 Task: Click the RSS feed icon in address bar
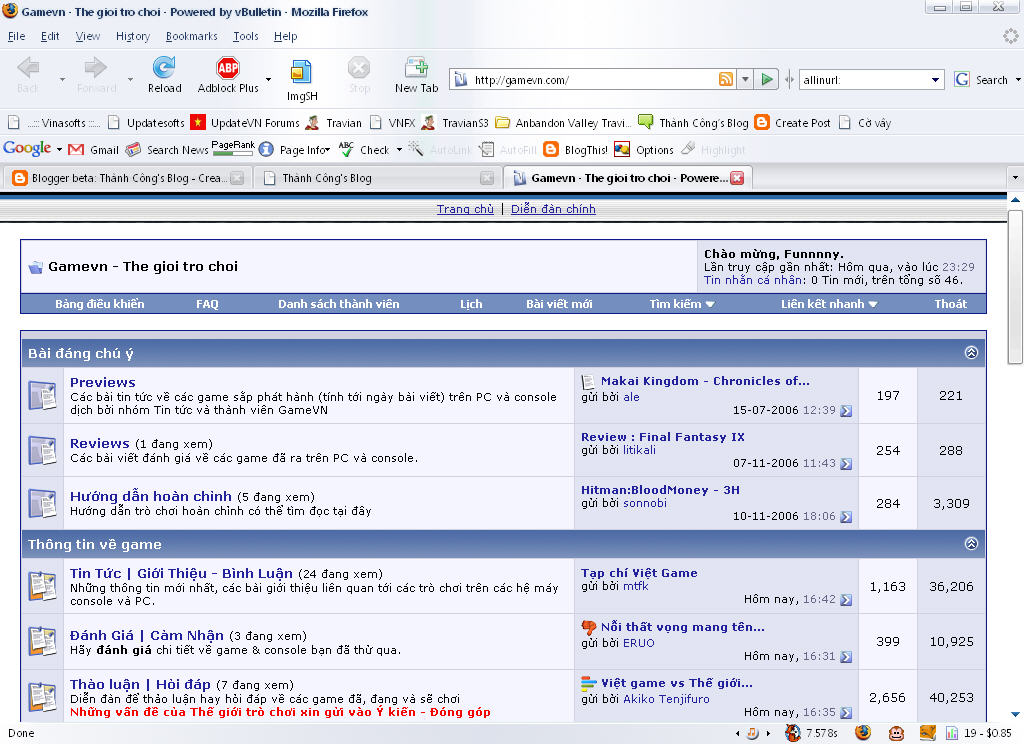click(x=726, y=80)
